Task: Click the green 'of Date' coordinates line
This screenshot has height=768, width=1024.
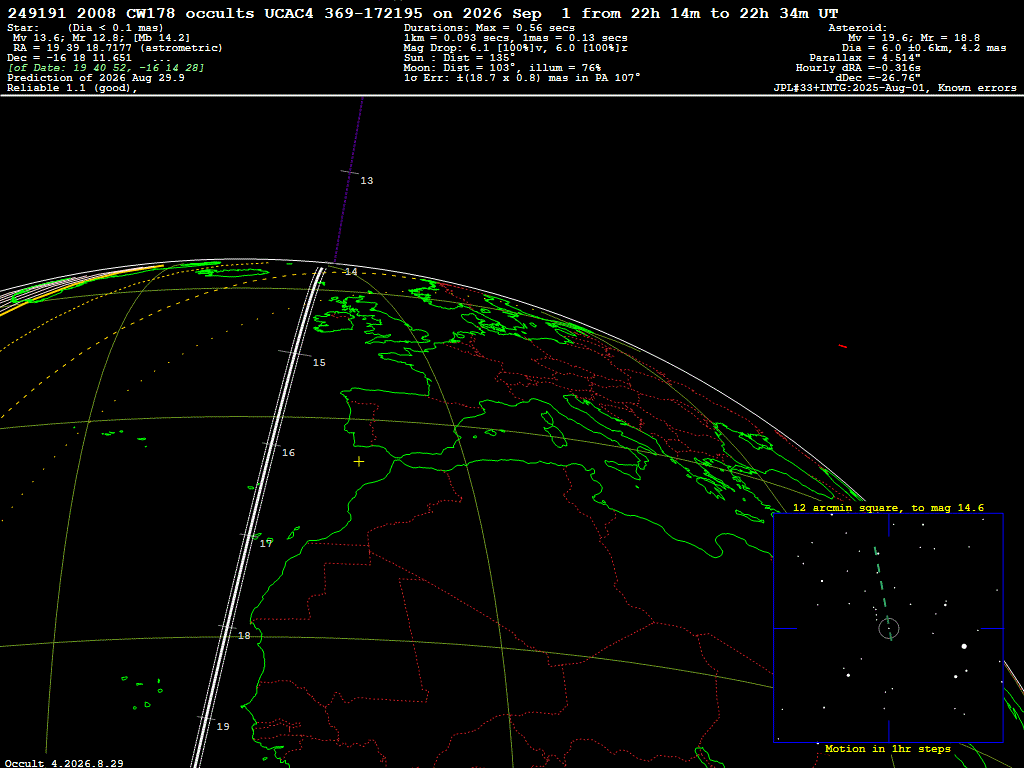Action: pyautogui.click(x=106, y=68)
